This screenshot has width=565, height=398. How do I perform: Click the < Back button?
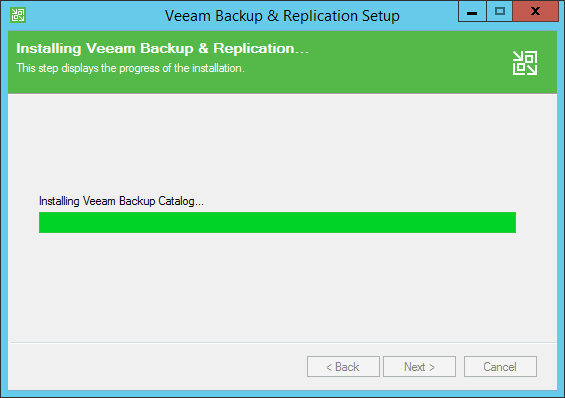coord(343,367)
